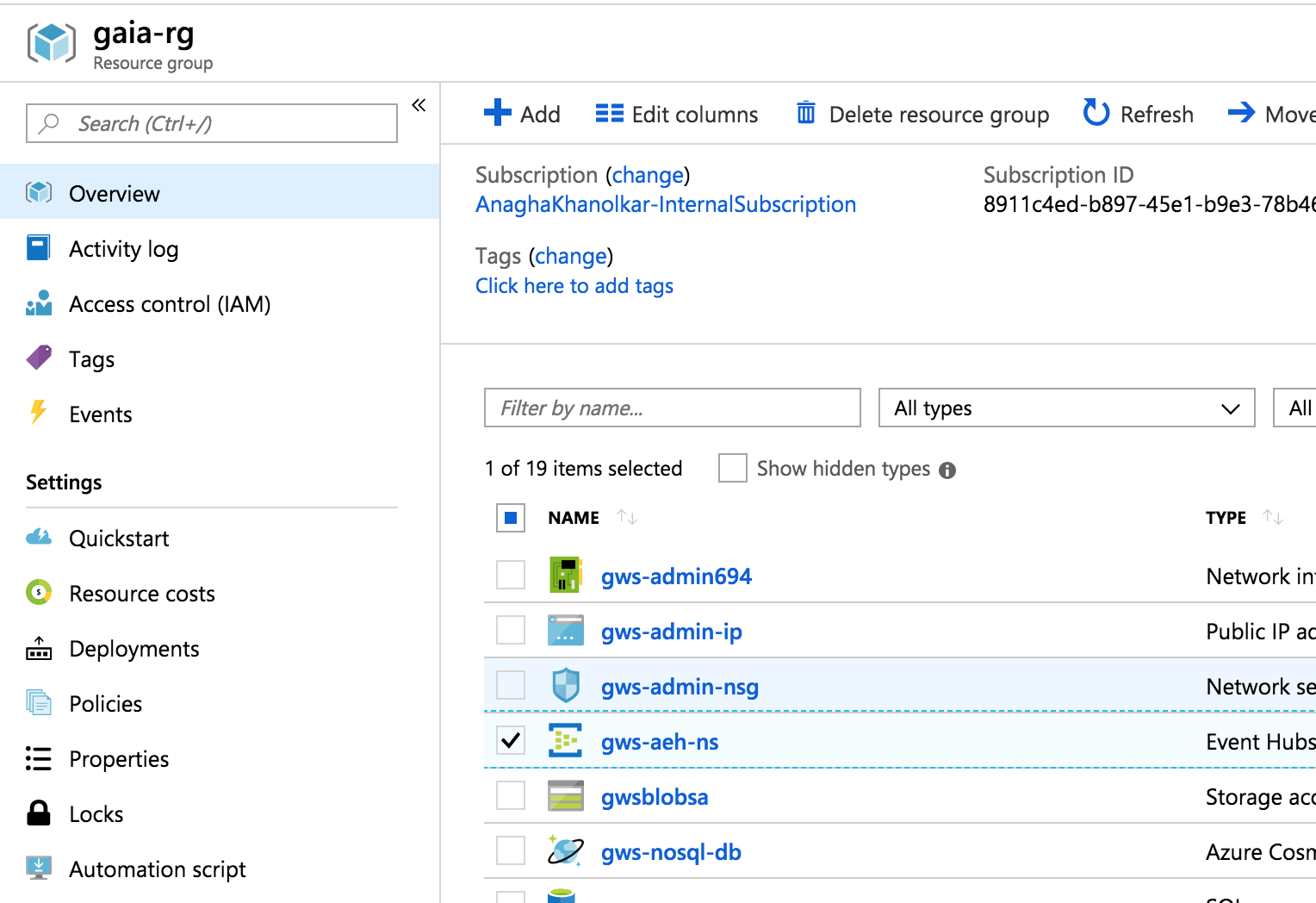Click the Edit columns icon
The image size is (1316, 903).
click(610, 113)
